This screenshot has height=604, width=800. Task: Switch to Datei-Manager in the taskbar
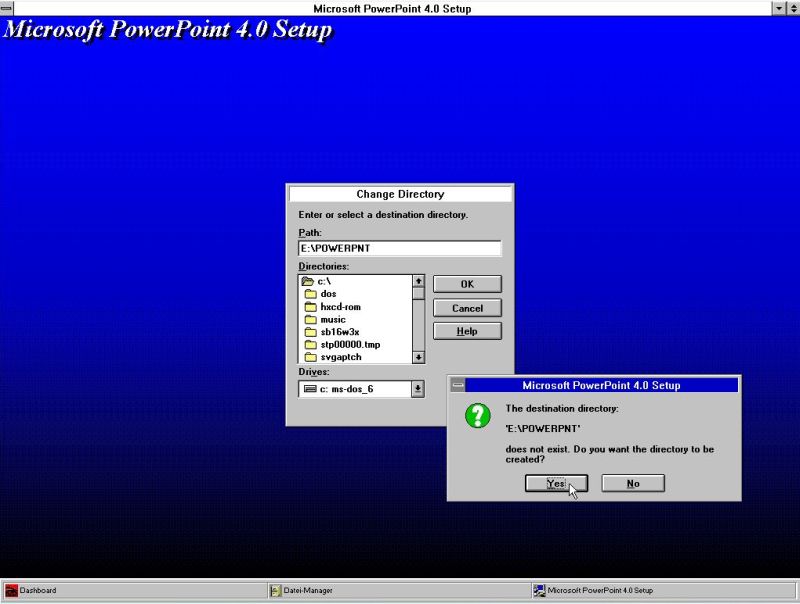click(398, 591)
